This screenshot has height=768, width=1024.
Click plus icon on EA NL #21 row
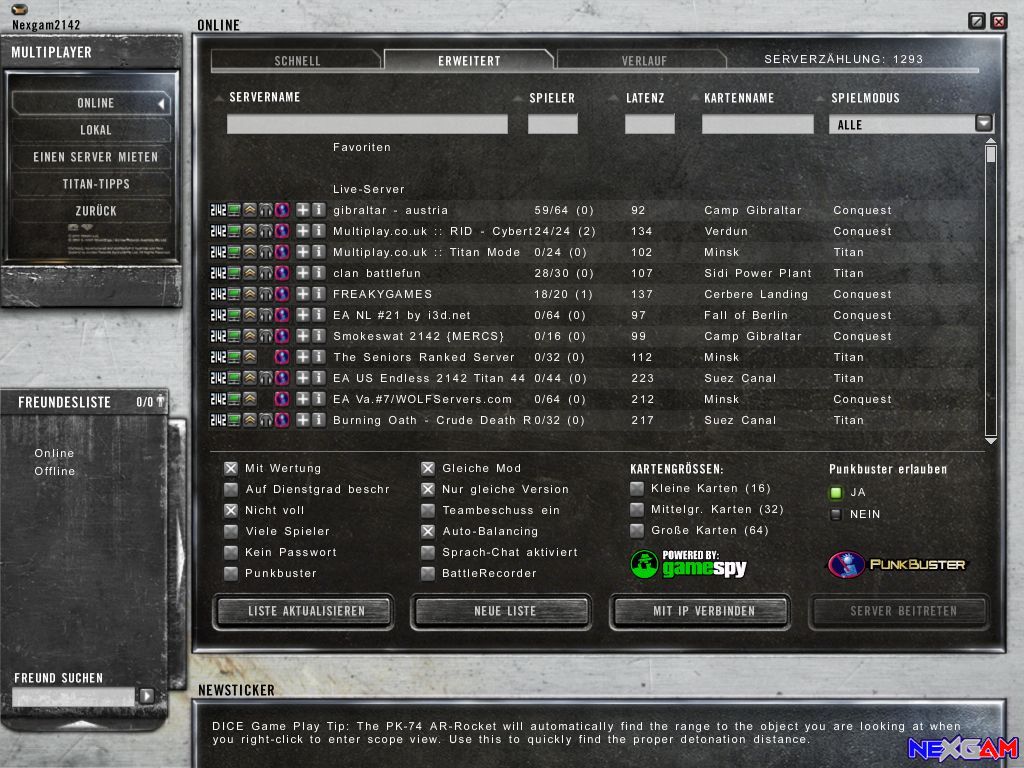point(303,315)
